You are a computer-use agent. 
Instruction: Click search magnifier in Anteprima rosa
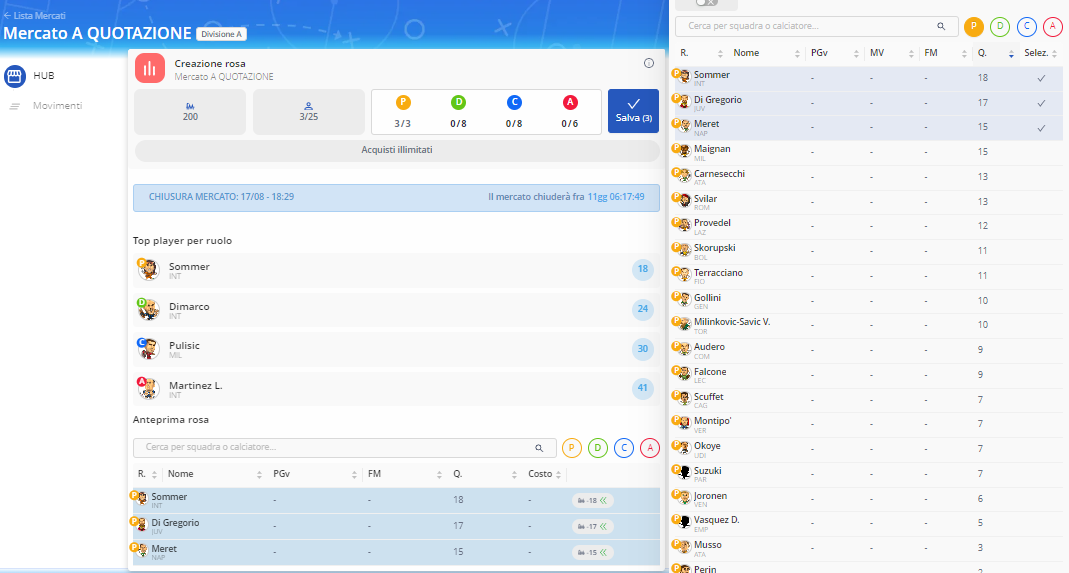click(539, 448)
